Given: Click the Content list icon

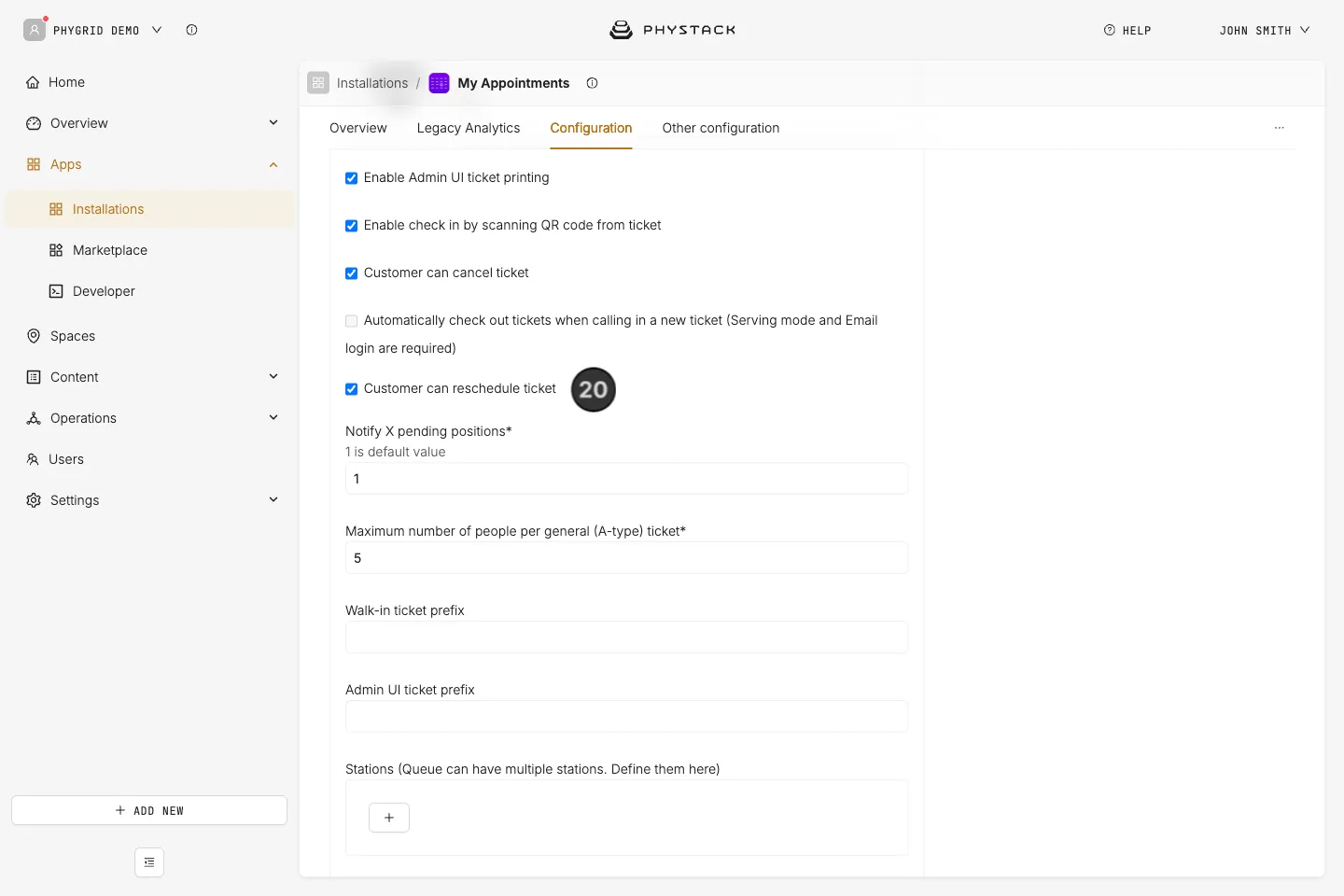Looking at the screenshot, I should coord(34,377).
